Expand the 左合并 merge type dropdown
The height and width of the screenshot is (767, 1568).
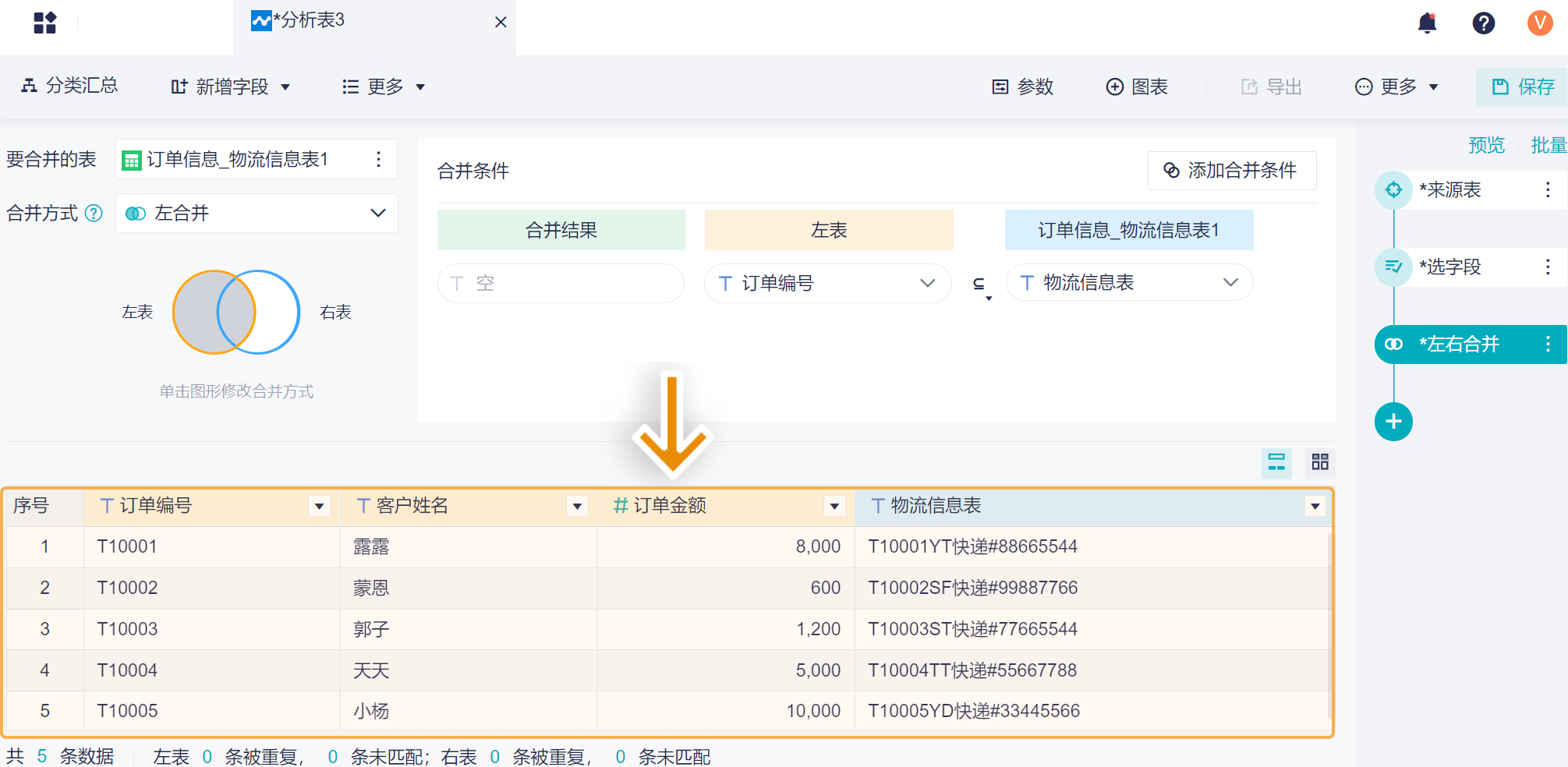(x=257, y=213)
